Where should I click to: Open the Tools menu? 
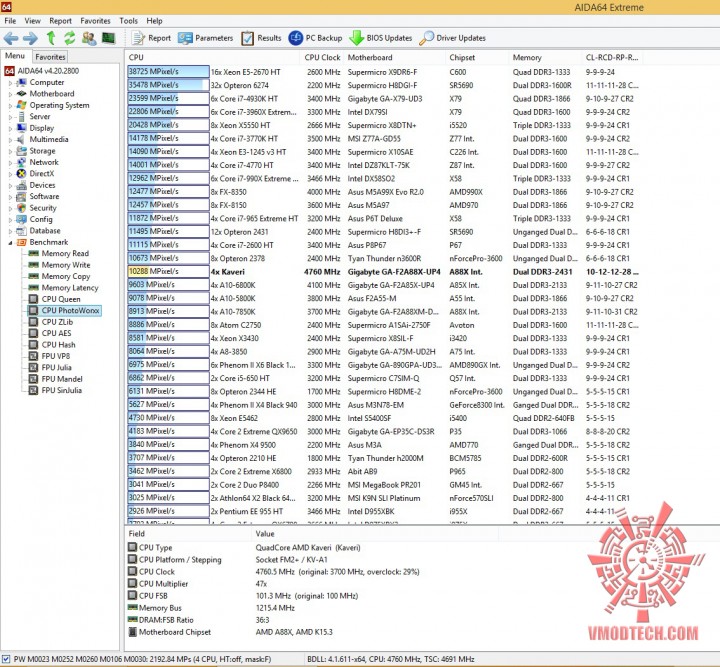click(x=128, y=21)
